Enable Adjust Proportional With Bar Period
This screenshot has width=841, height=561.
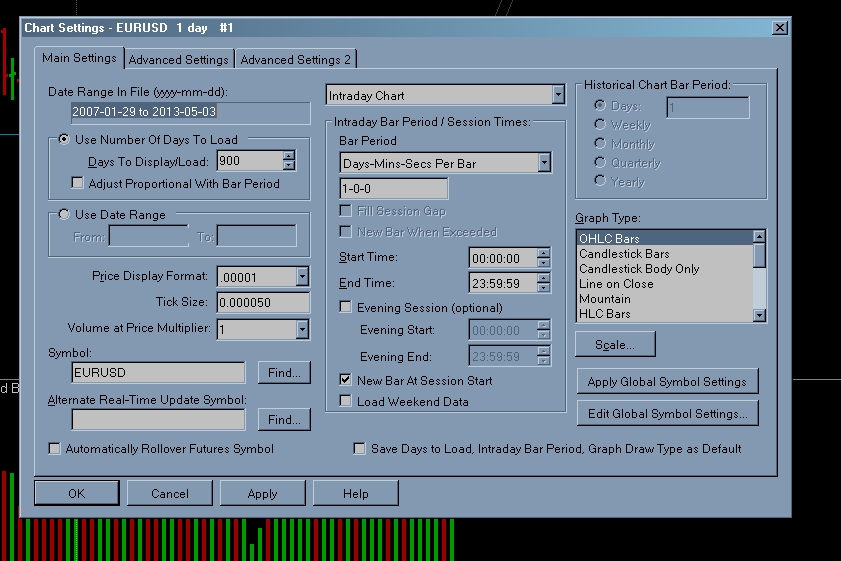(79, 183)
